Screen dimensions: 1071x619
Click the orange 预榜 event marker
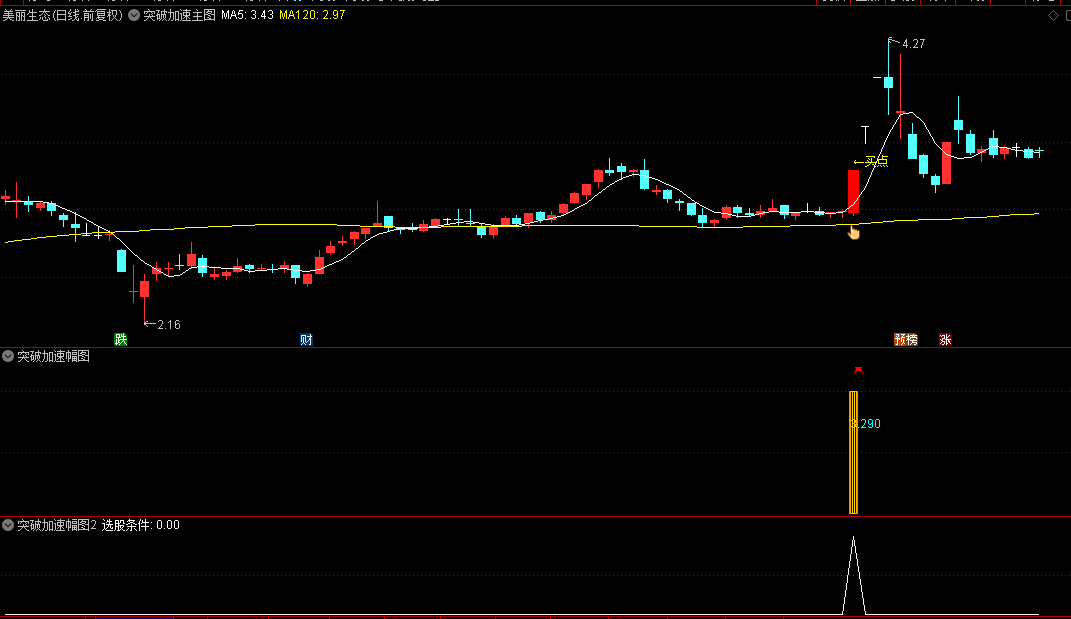click(x=906, y=340)
